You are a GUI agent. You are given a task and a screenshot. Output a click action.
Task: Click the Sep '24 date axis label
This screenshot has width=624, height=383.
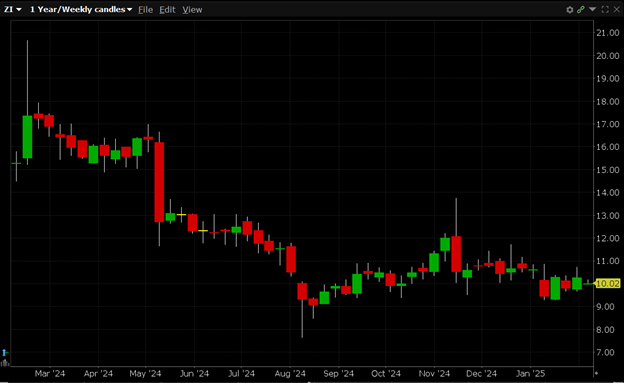pos(339,374)
